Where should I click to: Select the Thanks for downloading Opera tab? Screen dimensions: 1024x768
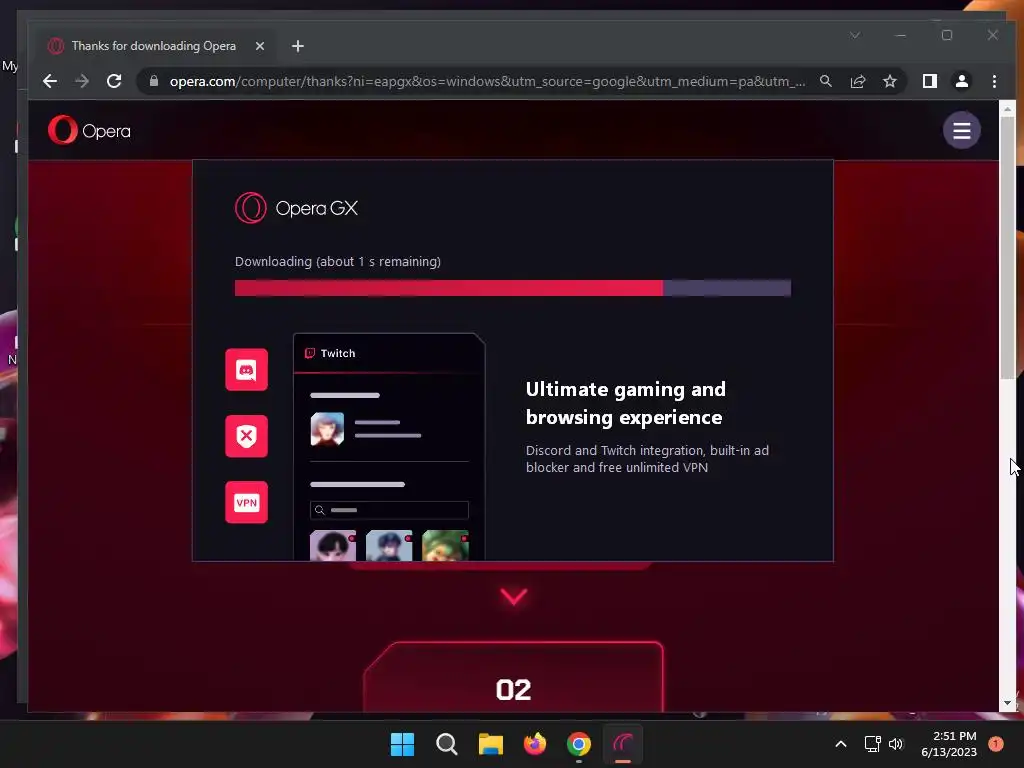click(153, 46)
